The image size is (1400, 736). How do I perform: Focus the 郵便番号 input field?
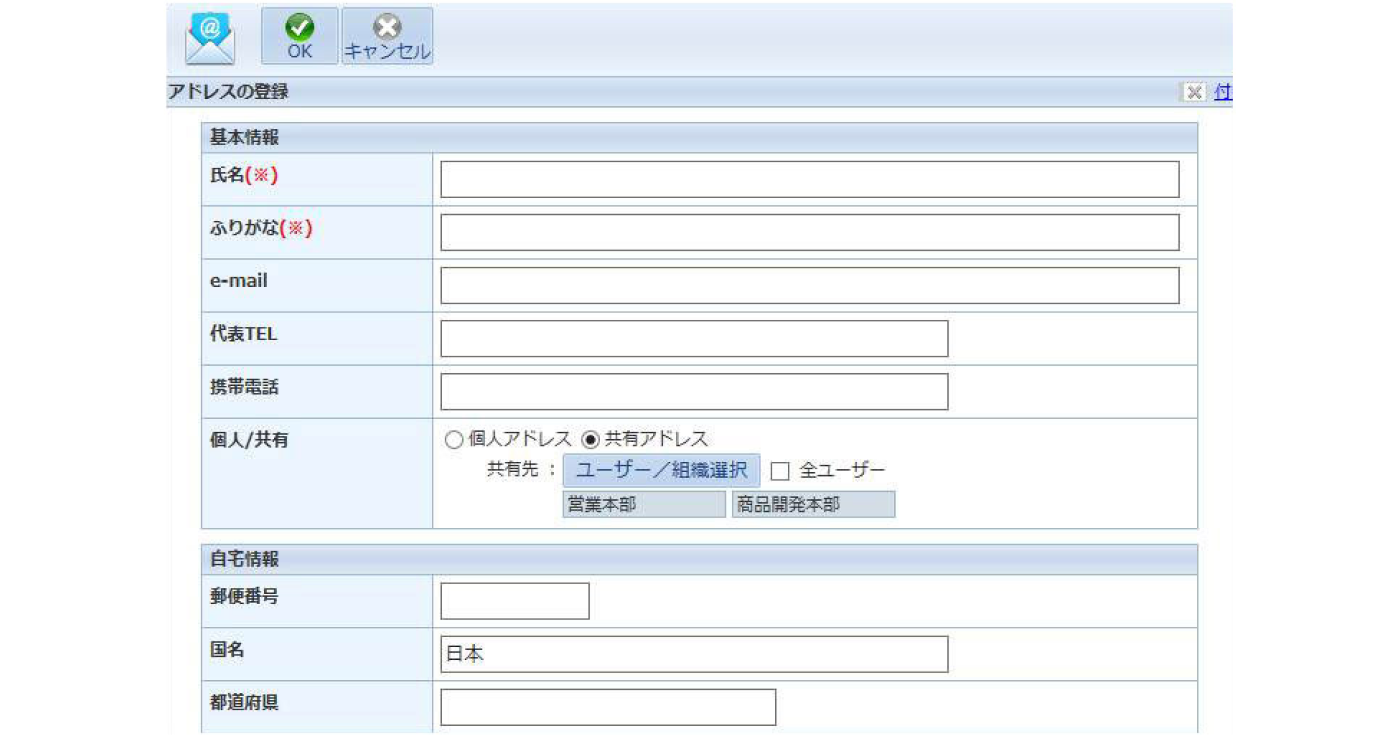point(515,602)
